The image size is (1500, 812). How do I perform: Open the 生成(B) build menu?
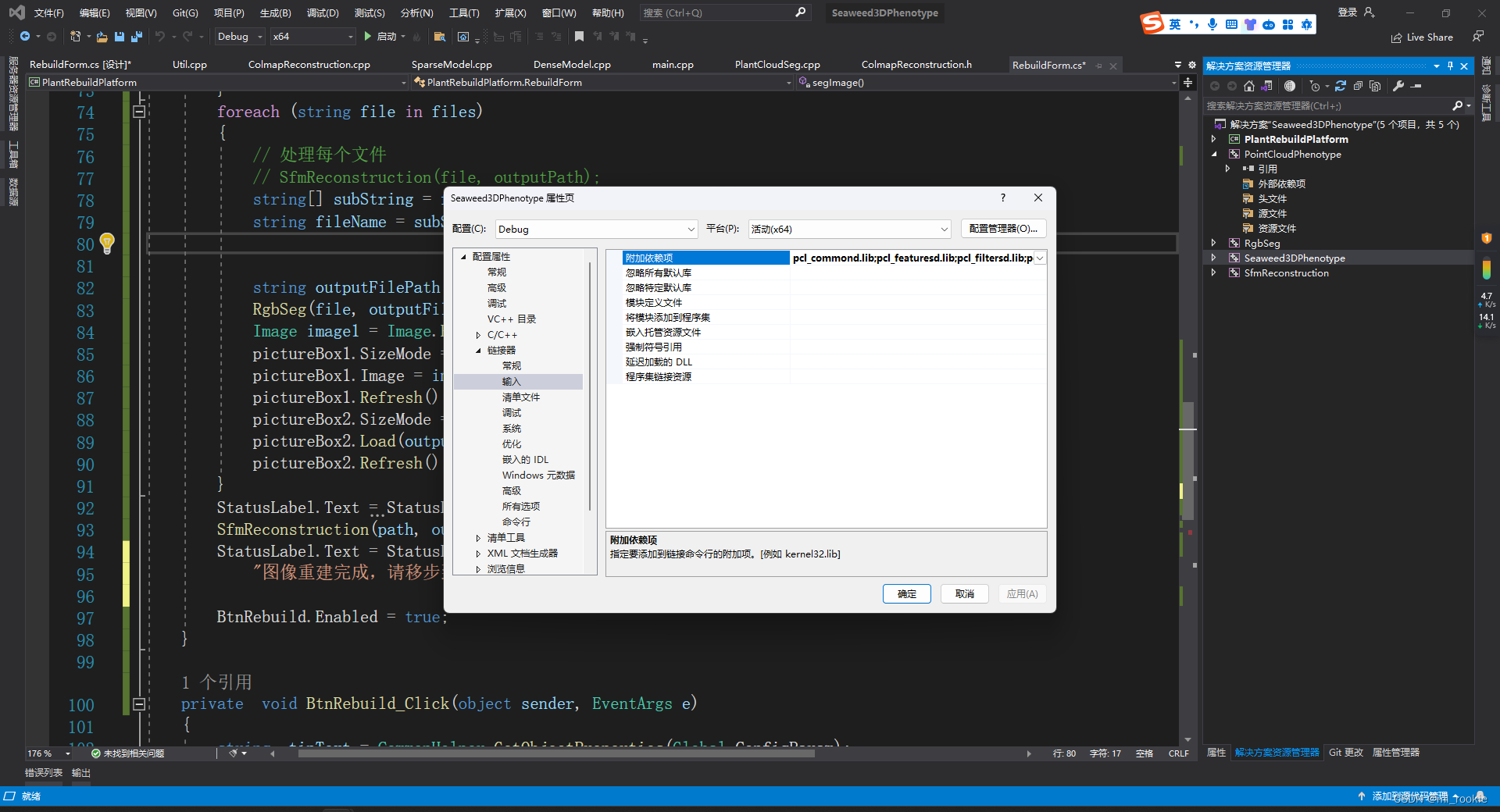275,13
